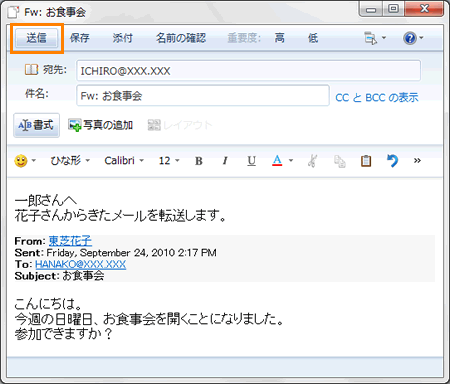The height and width of the screenshot is (384, 450).
Task: Toggle underline formatting (U)
Action: tap(252, 161)
